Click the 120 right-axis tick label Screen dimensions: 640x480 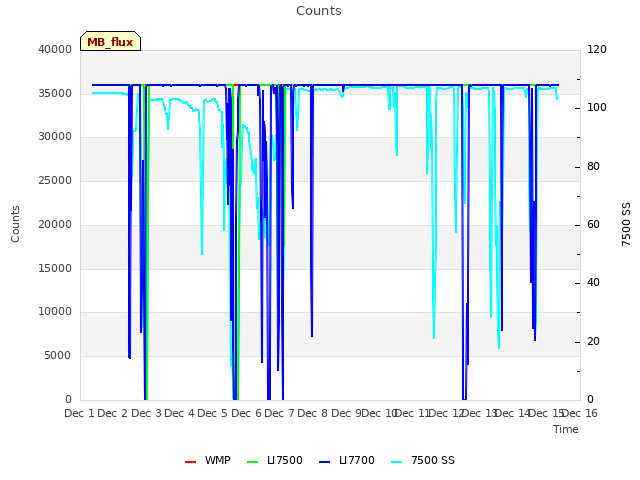pos(597,49)
